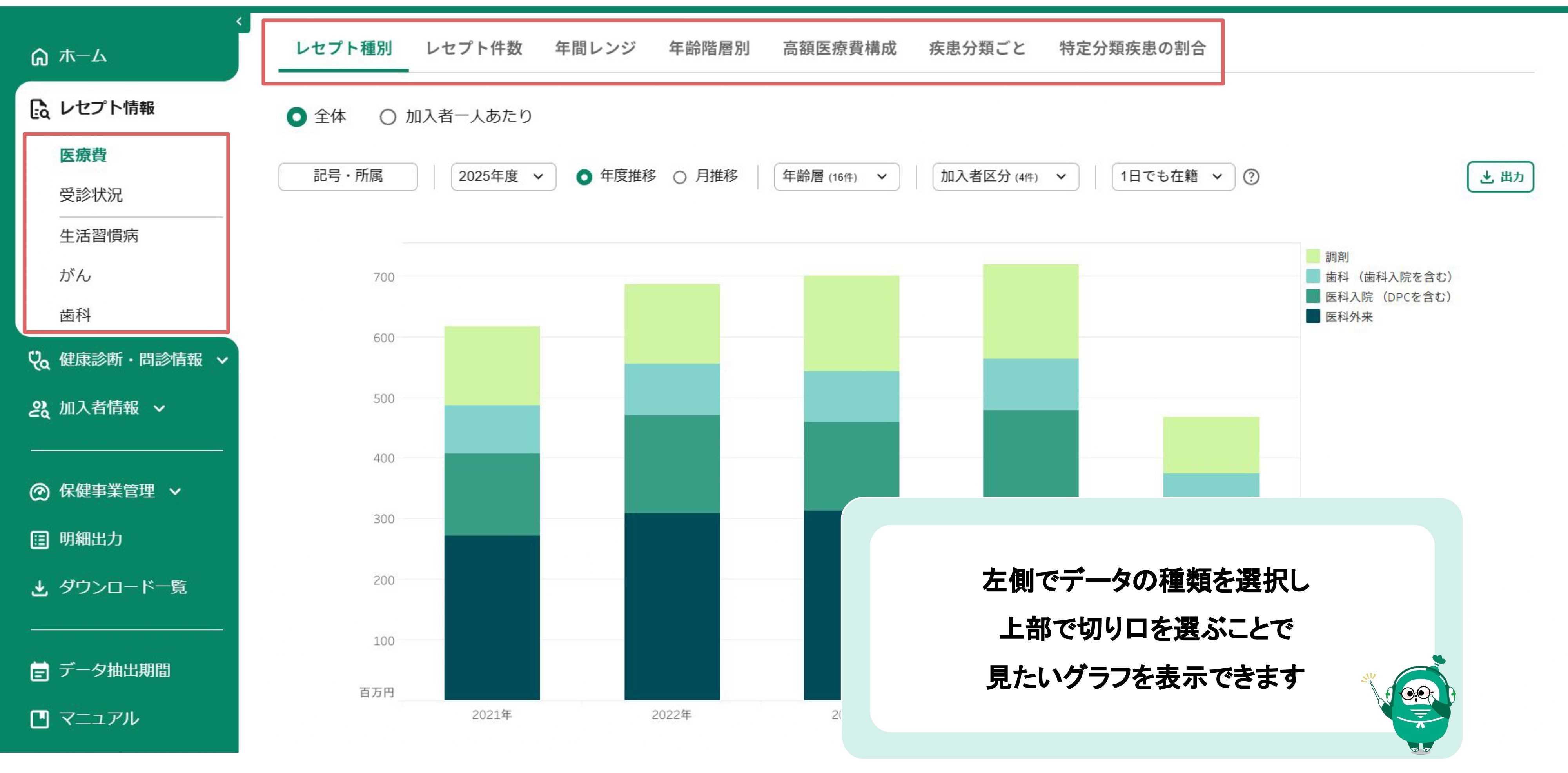Viewport: 1568px width, 773px height.
Task: Open the 年齢層 (16件) dropdown
Action: (837, 176)
